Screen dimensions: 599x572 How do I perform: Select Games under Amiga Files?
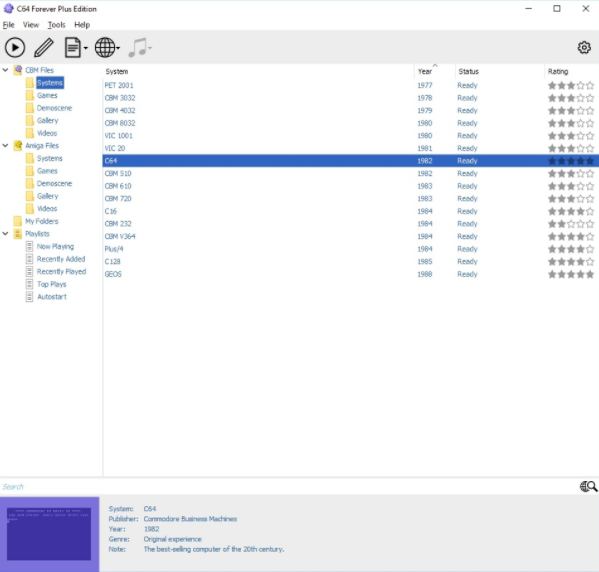[47, 171]
